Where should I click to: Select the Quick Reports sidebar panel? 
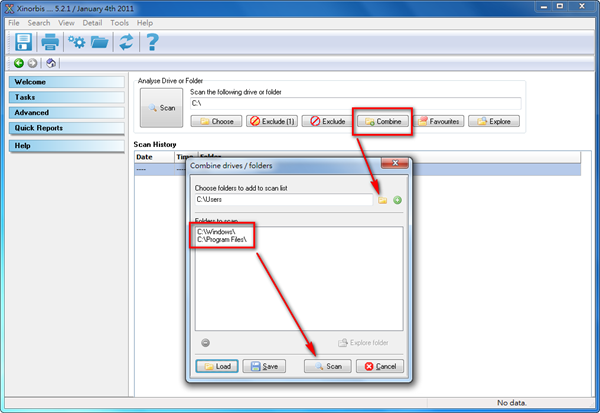click(67, 128)
